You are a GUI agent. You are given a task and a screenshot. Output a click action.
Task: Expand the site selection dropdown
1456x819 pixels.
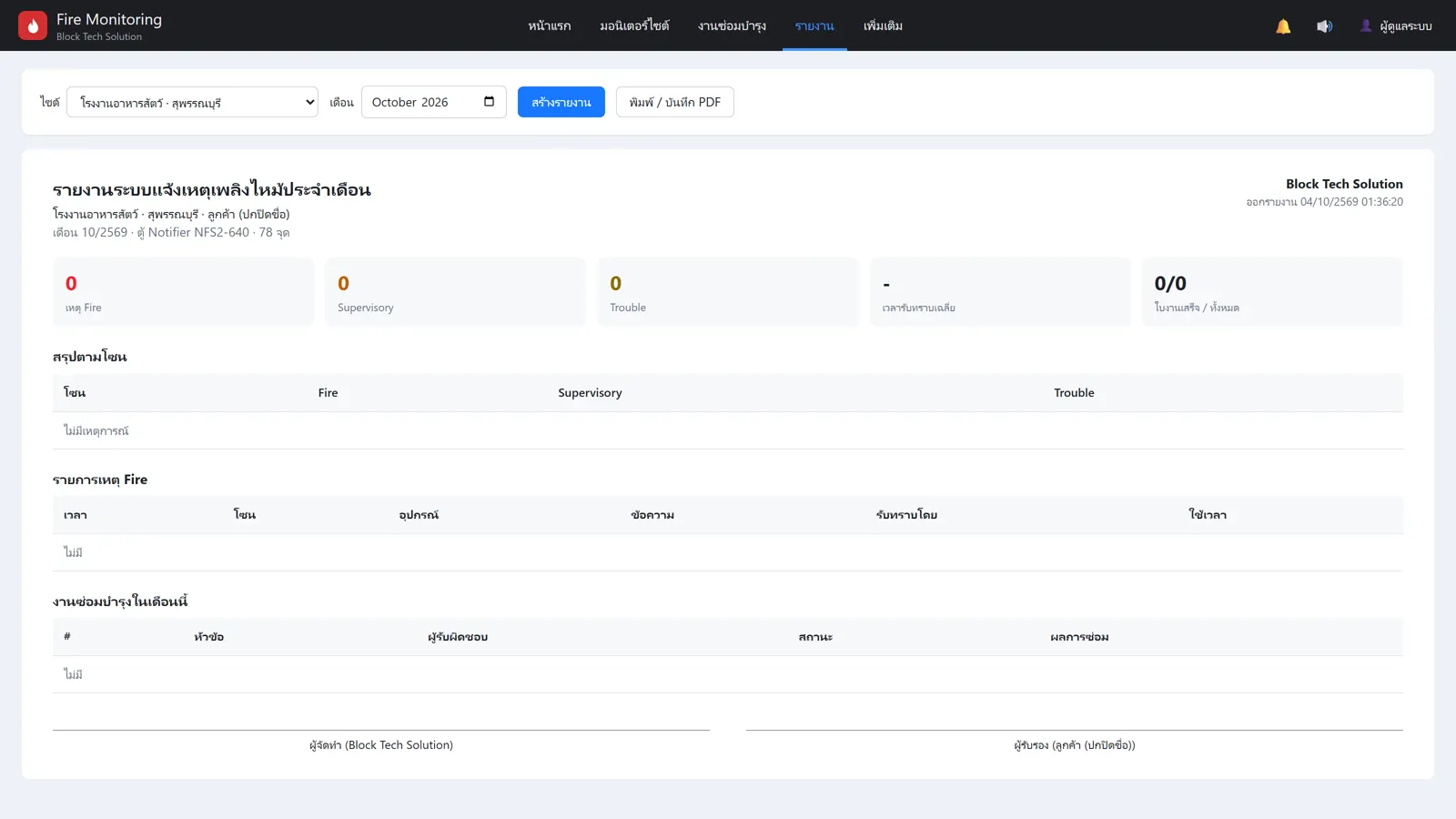tap(192, 102)
